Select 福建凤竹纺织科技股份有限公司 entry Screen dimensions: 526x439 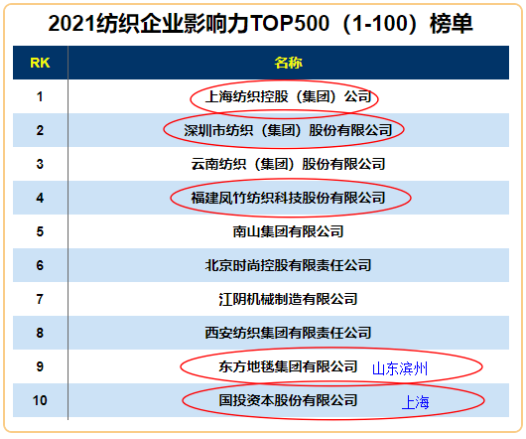click(288, 198)
